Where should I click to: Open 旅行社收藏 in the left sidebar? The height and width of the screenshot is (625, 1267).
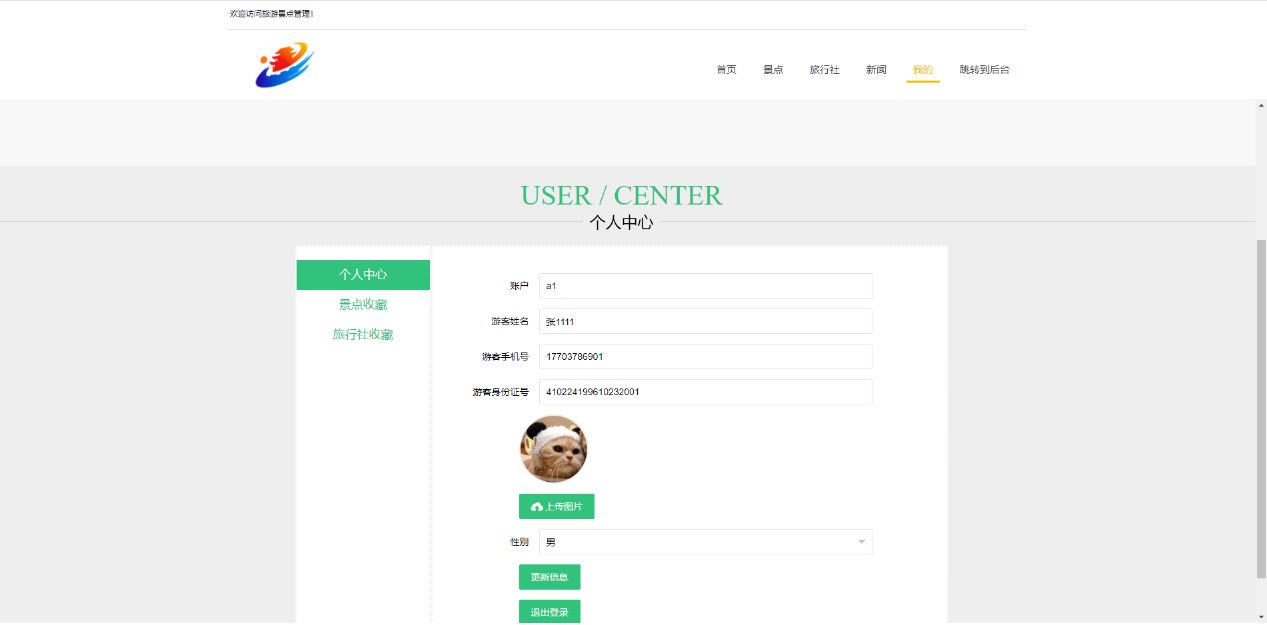tap(363, 335)
